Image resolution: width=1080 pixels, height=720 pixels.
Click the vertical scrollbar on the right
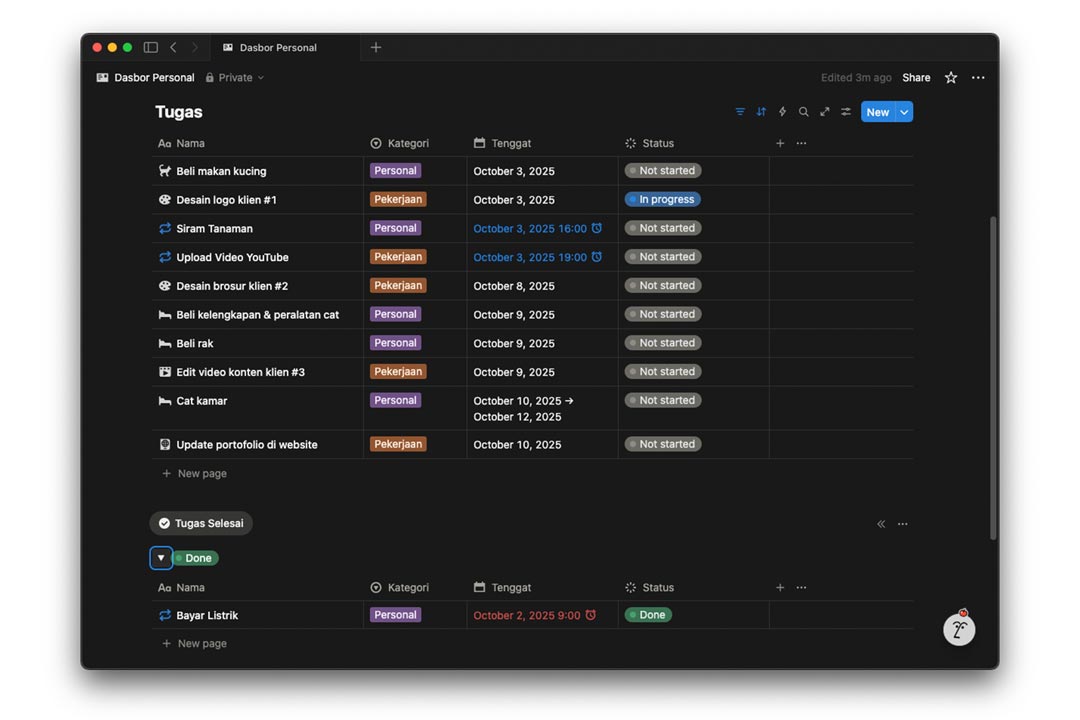[993, 378]
